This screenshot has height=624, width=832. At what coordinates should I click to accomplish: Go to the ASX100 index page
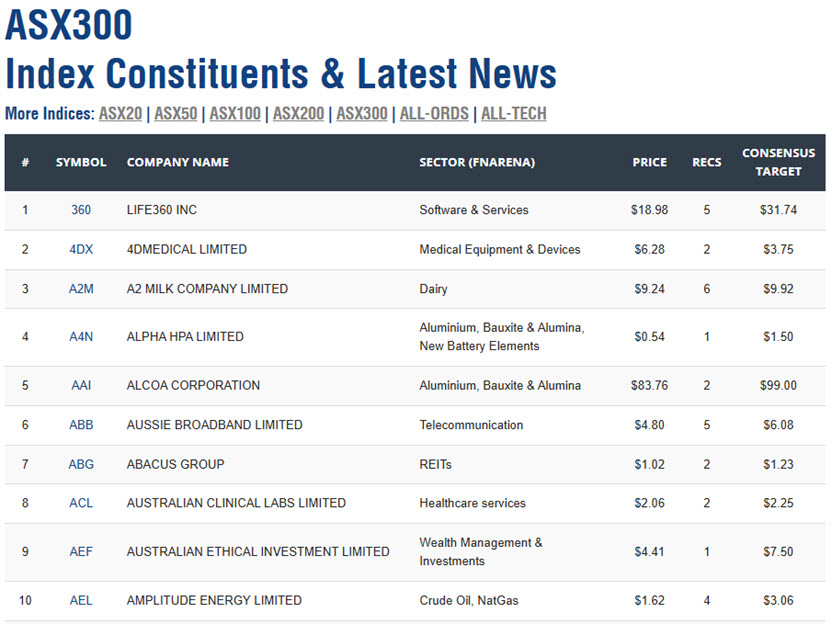[235, 113]
